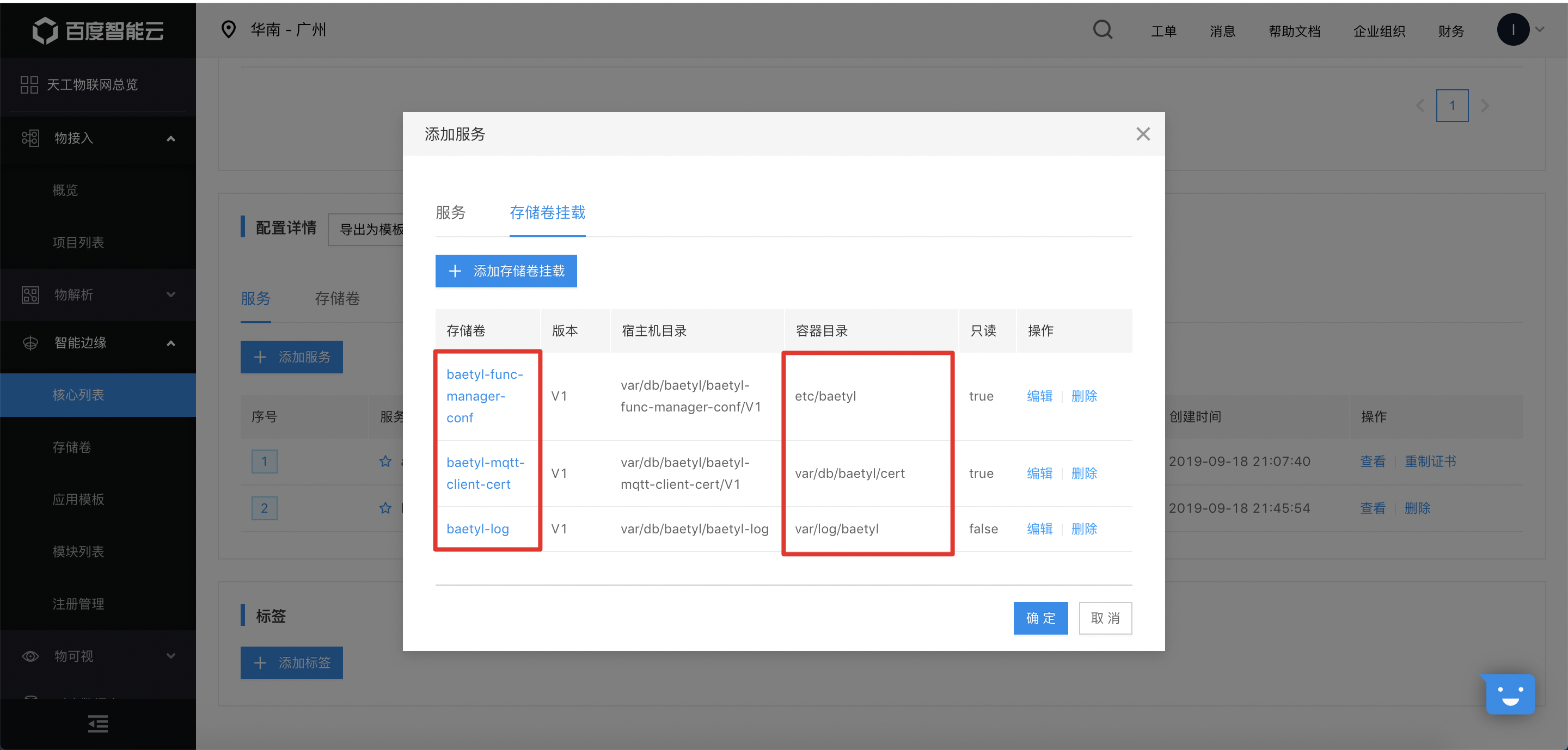This screenshot has height=750, width=1568.
Task: Select the 华南 - 广州 region
Action: click(288, 29)
